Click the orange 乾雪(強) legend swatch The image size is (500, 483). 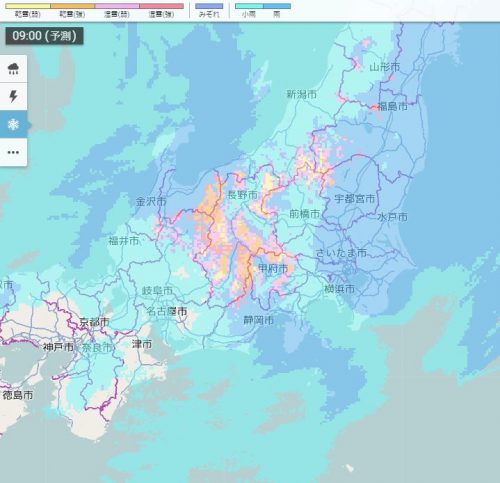(72, 6)
